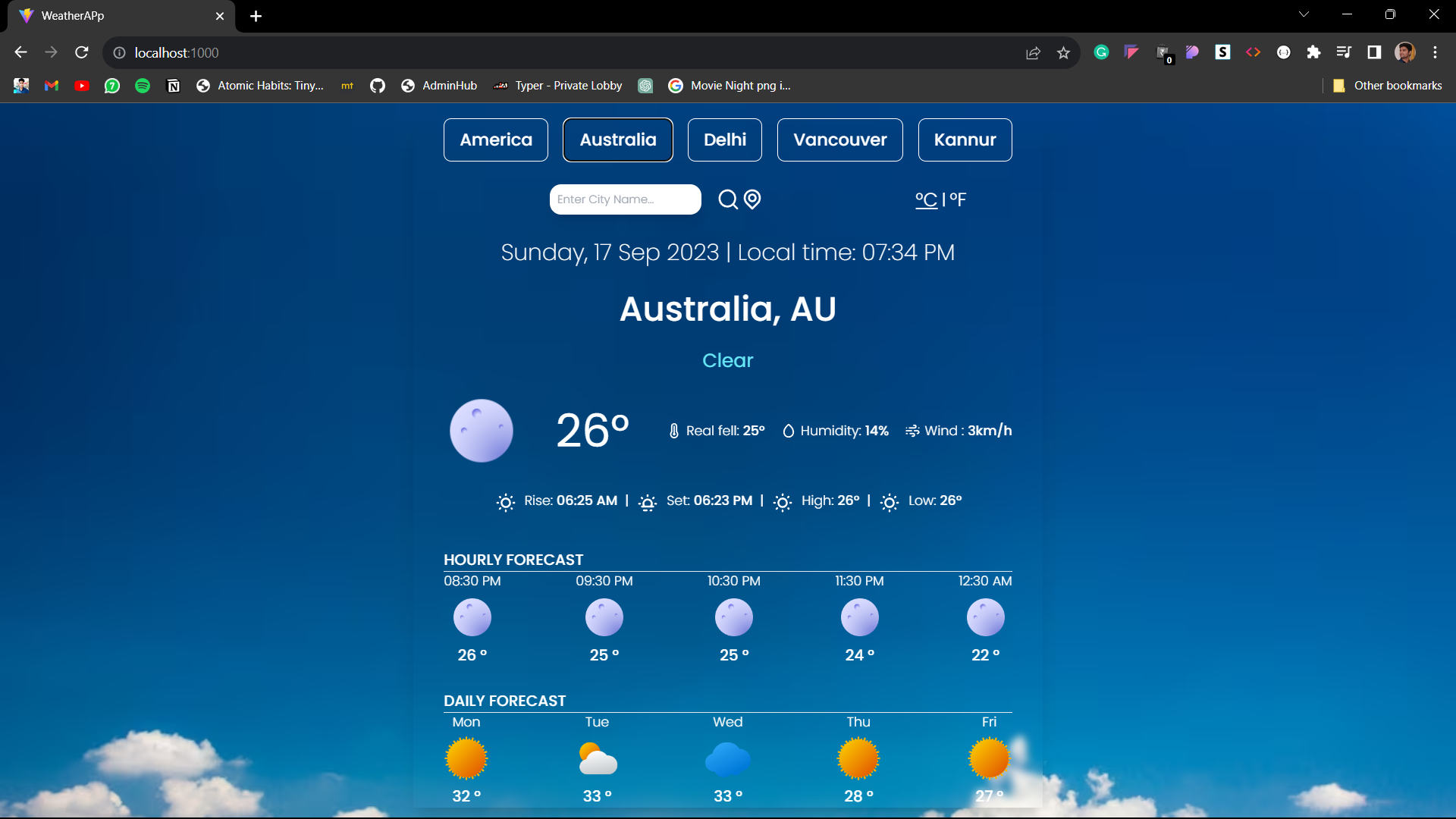1456x819 pixels.
Task: Select the Vancouver city button
Action: pyautogui.click(x=839, y=140)
